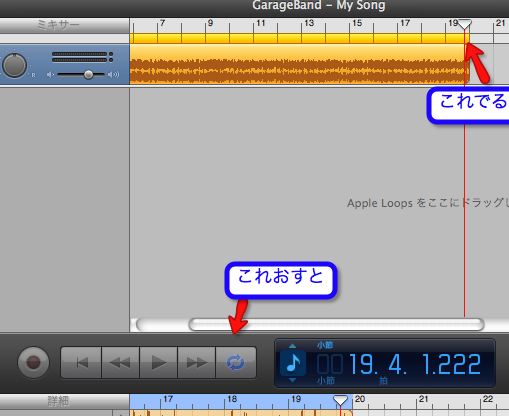Start recording with the red record button
Screen dimensions: 509x416
pyautogui.click(x=33, y=362)
